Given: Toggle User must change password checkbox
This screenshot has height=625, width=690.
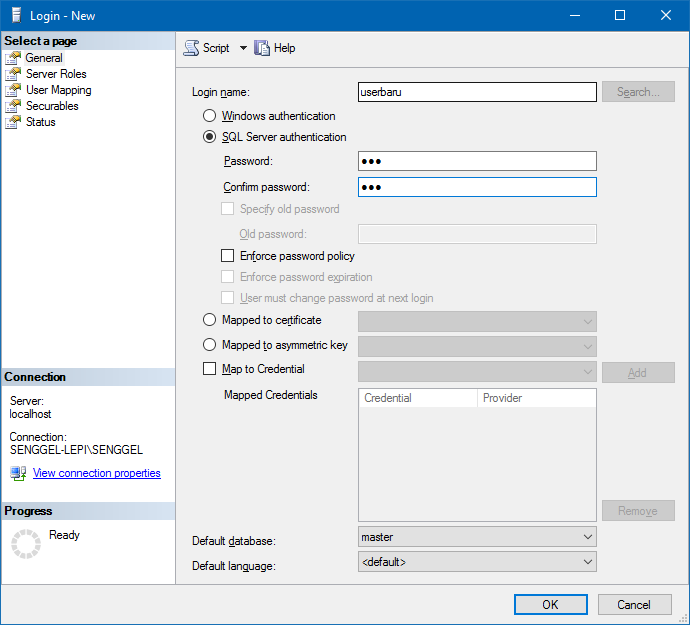Looking at the screenshot, I should [x=227, y=298].
